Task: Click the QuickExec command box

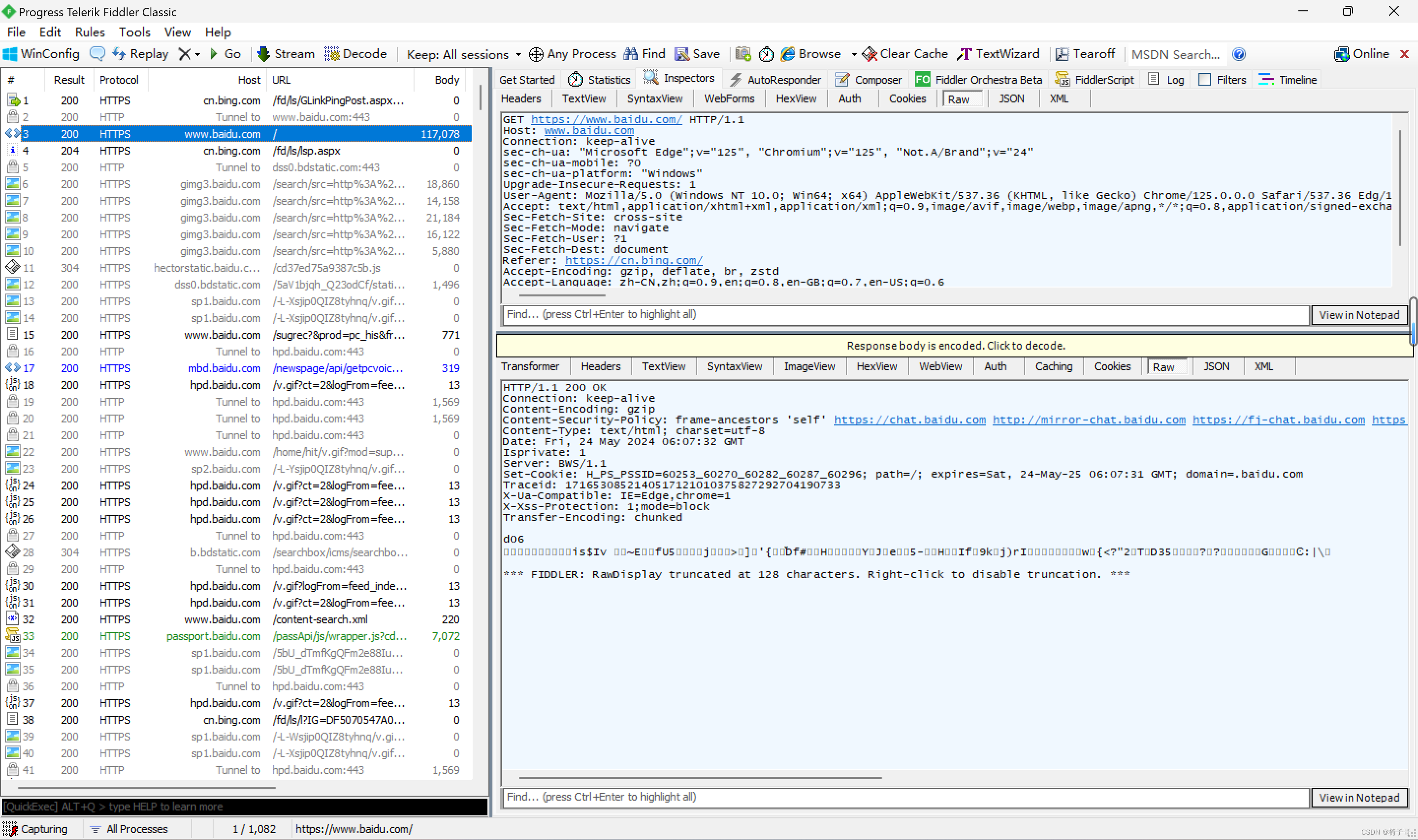Action: pos(243,807)
